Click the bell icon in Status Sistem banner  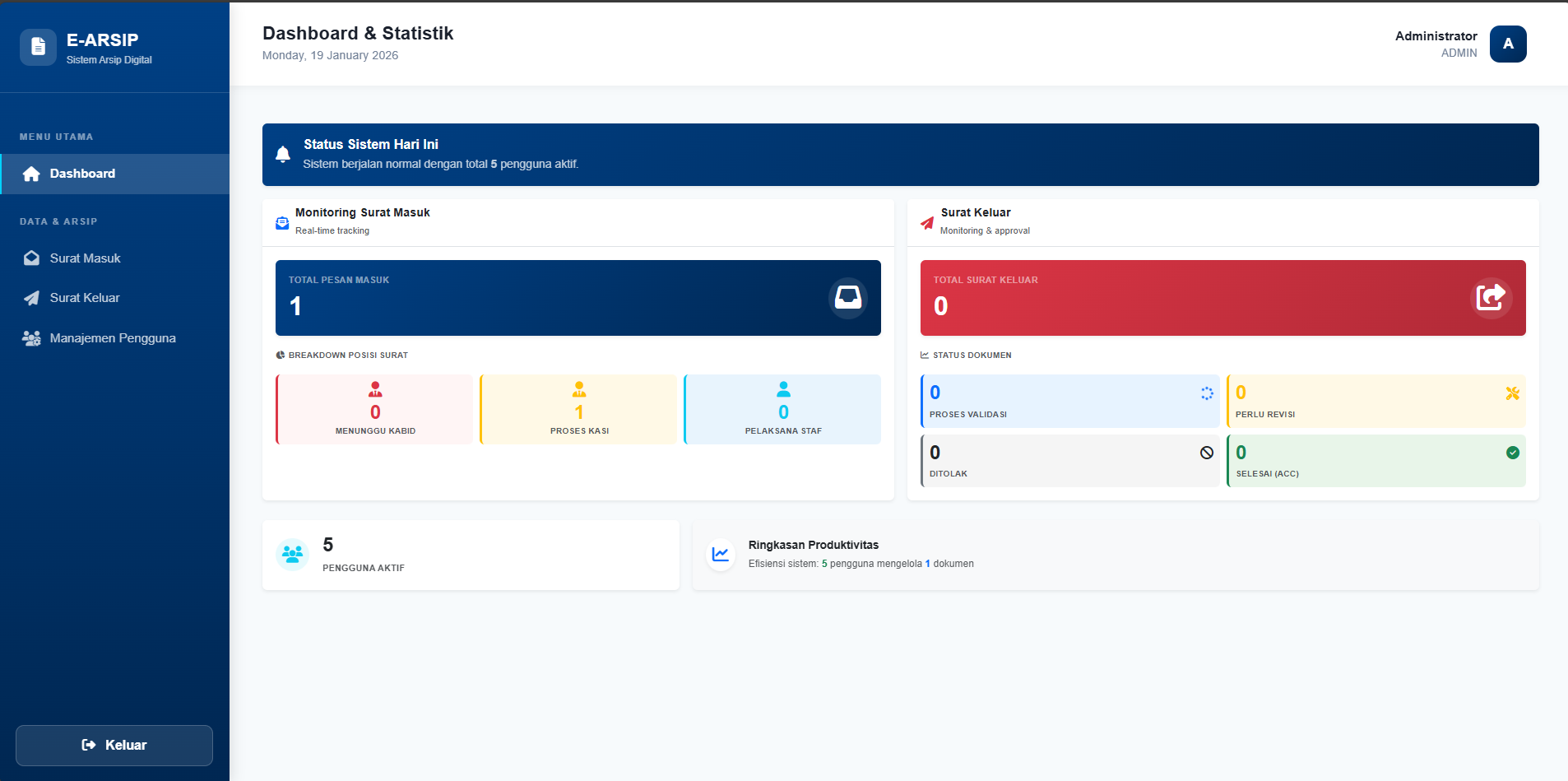point(283,155)
